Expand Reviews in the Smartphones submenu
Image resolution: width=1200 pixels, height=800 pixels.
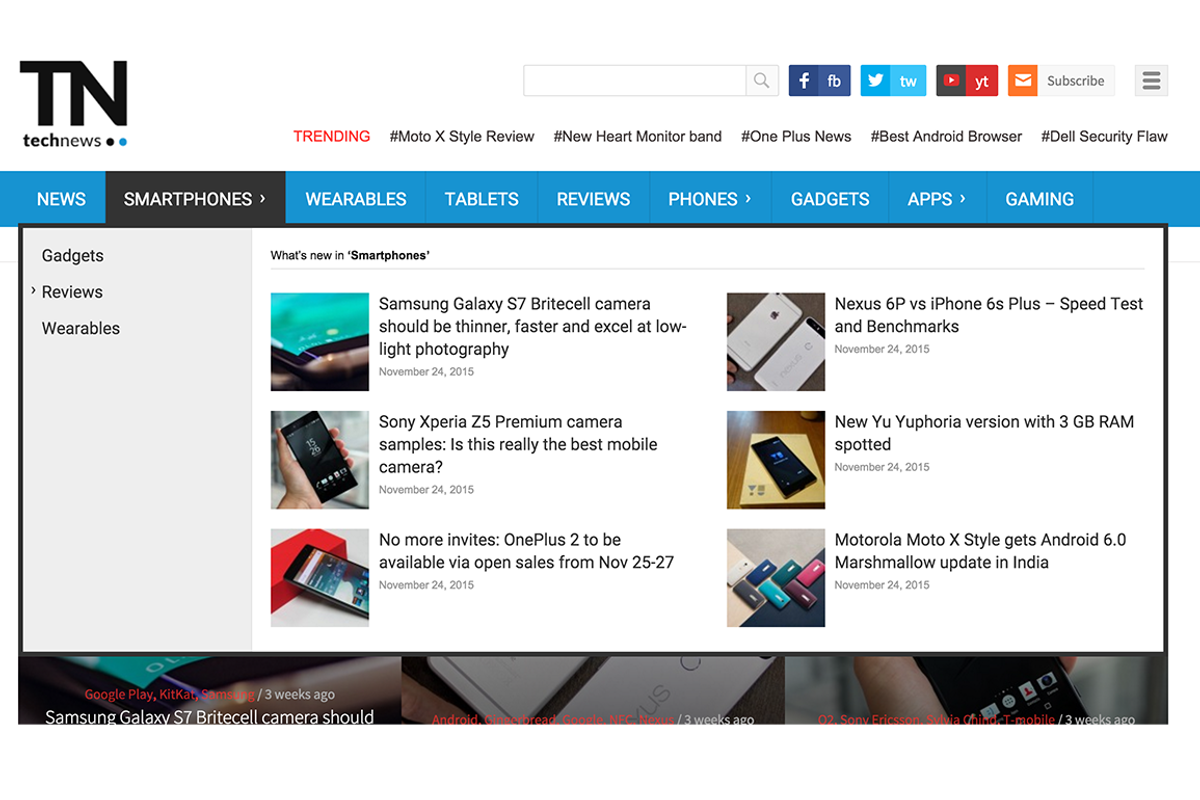tap(72, 292)
